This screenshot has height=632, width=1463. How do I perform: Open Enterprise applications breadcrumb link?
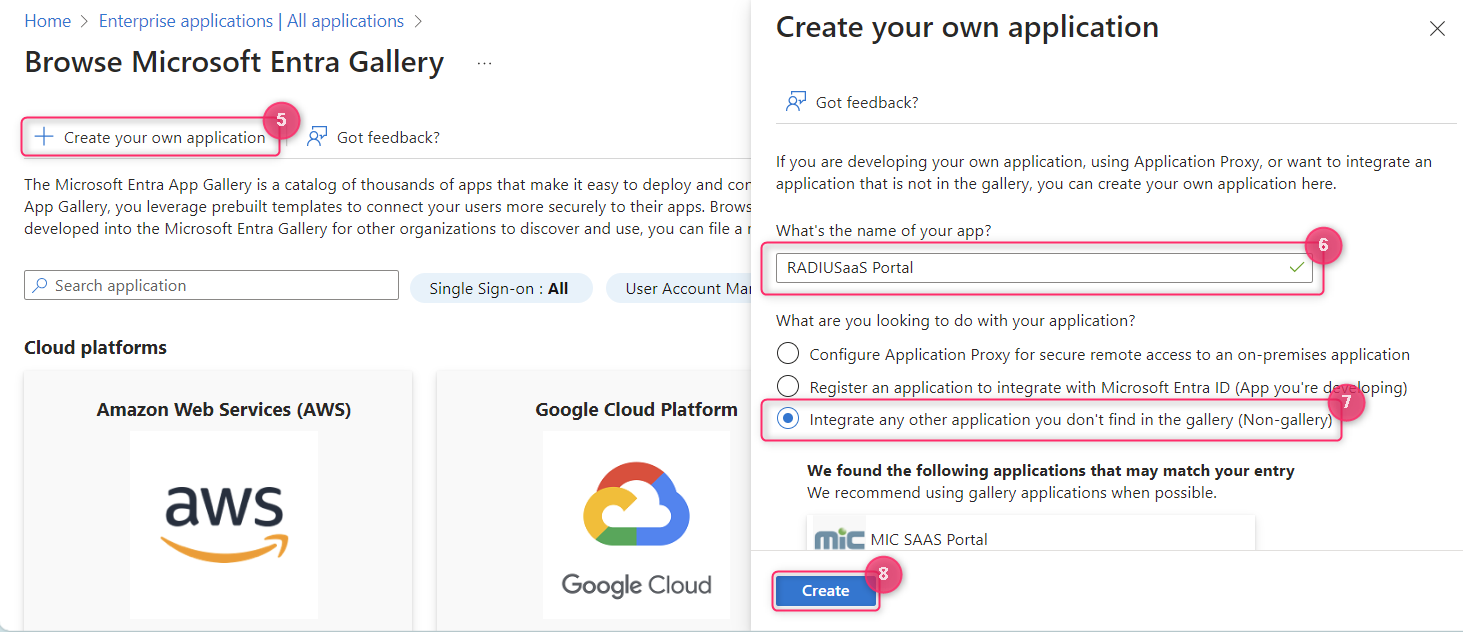(x=251, y=21)
